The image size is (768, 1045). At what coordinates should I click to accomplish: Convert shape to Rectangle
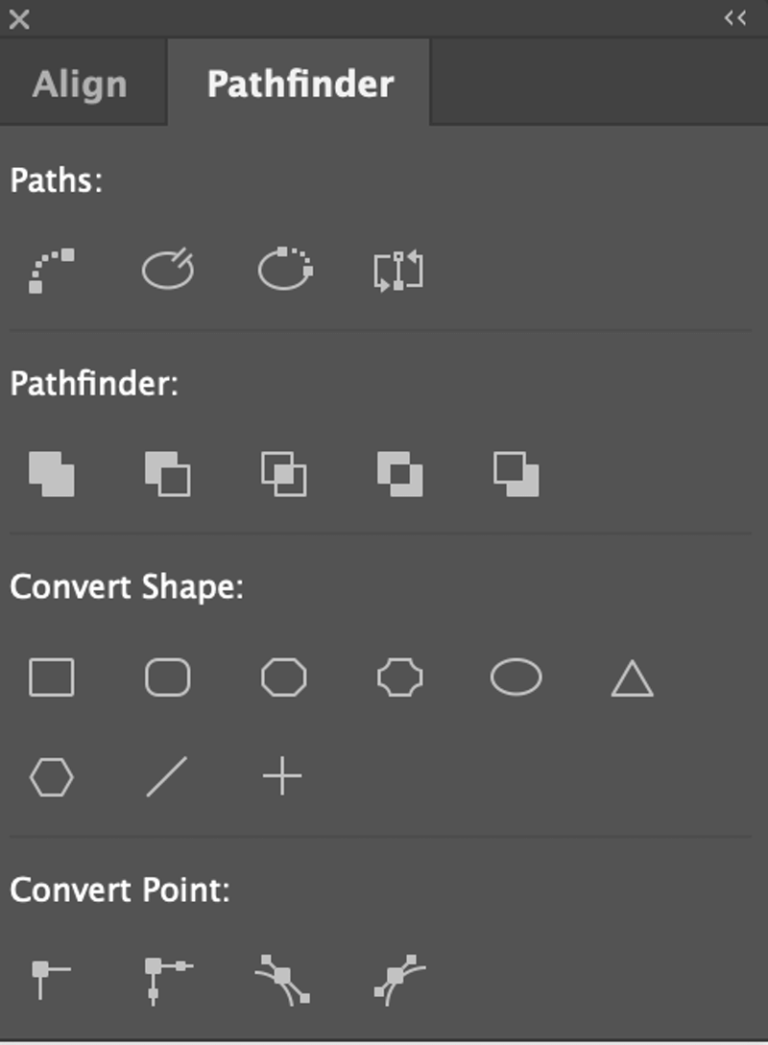coord(51,677)
